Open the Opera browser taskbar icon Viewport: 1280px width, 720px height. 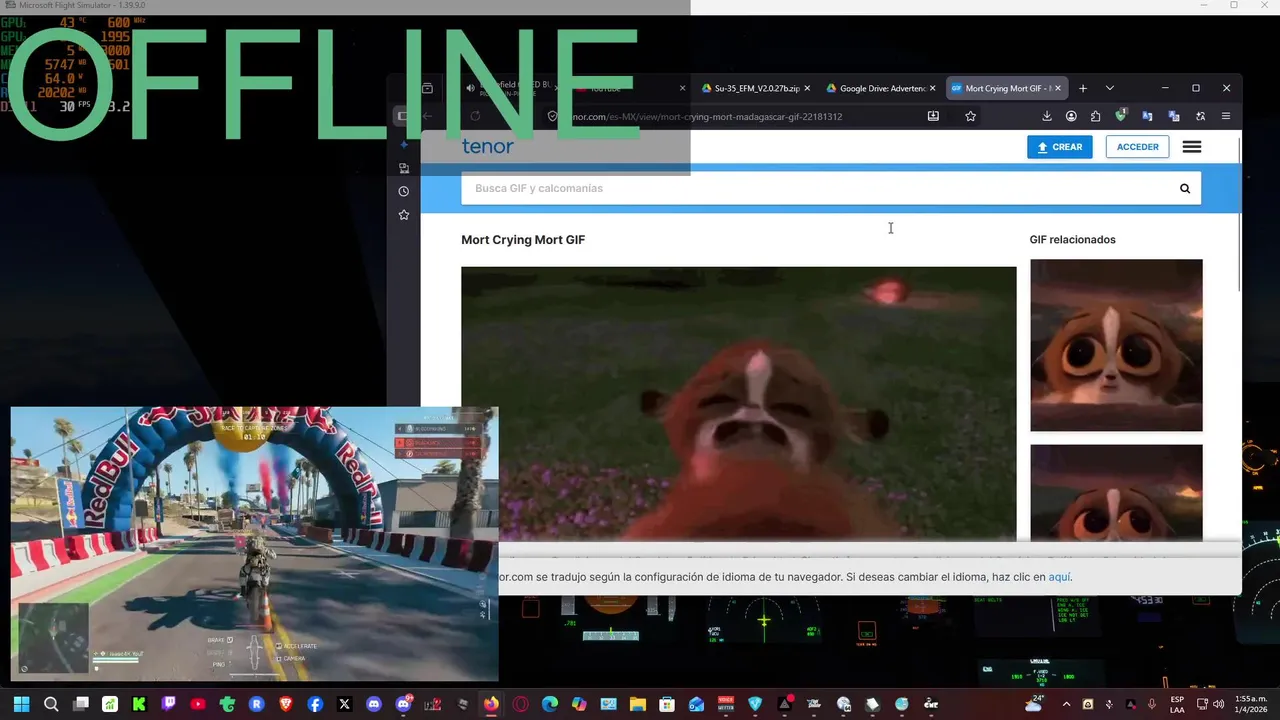(520, 704)
